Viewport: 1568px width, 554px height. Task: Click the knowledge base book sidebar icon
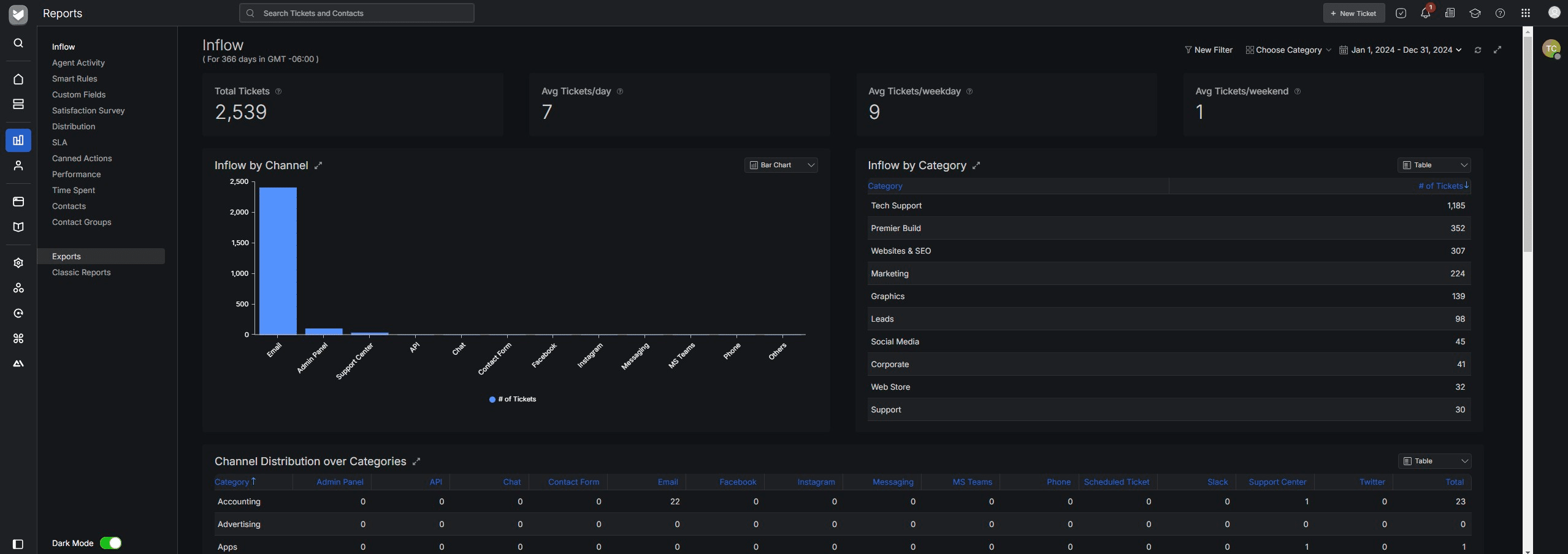point(18,227)
